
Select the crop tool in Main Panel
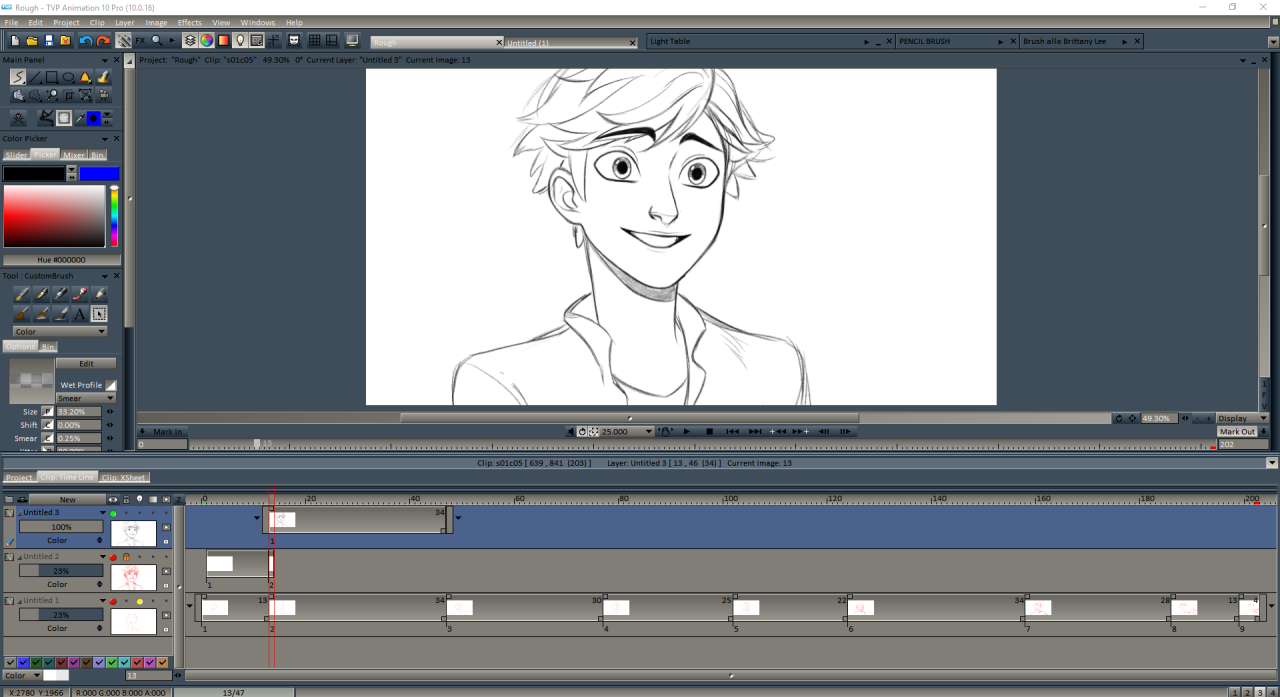(x=69, y=95)
